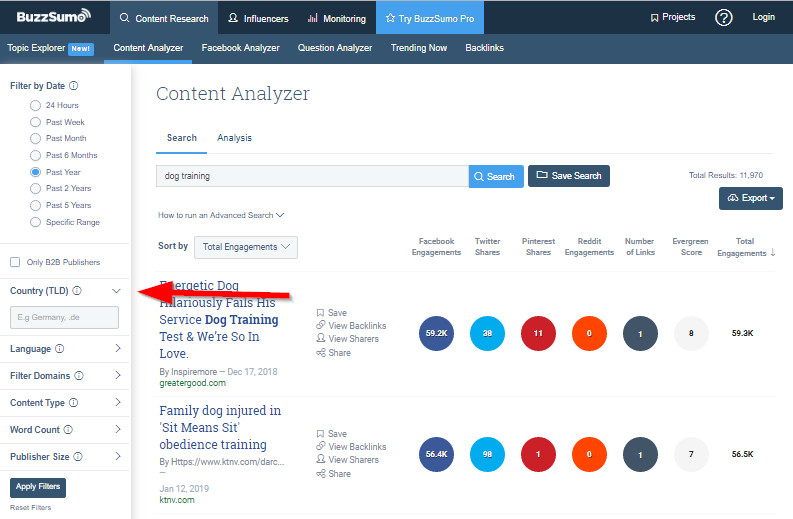Save the Energetic Dog article
Screen dimensions: 793x519
coord(332,313)
